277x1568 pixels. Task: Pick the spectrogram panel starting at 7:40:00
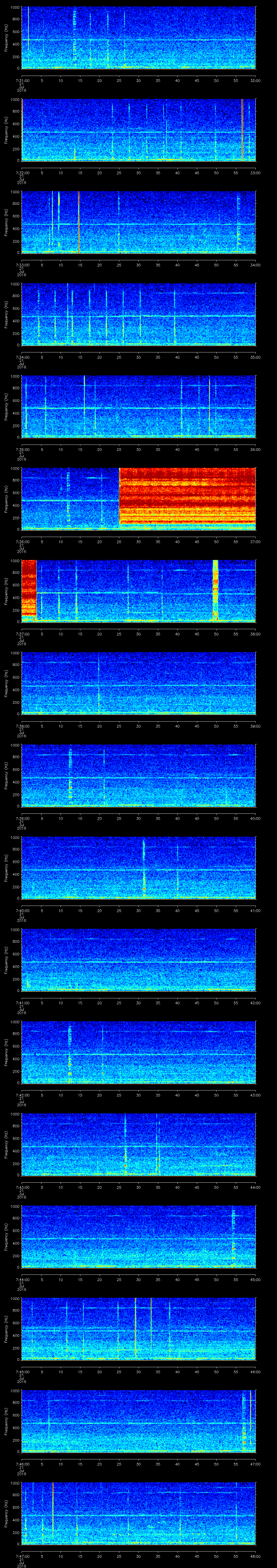139,868
